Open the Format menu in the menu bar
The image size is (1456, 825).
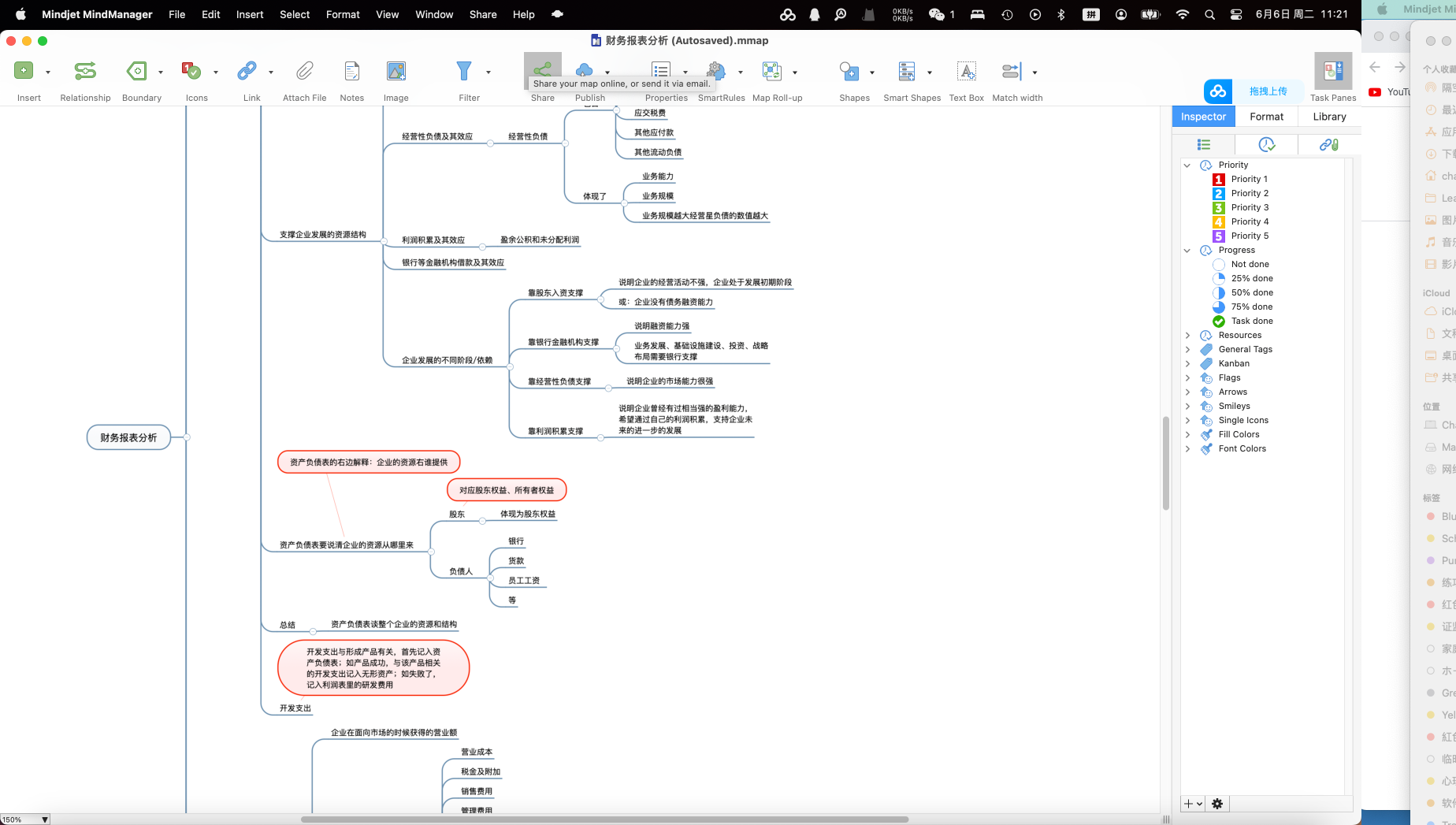tap(343, 14)
